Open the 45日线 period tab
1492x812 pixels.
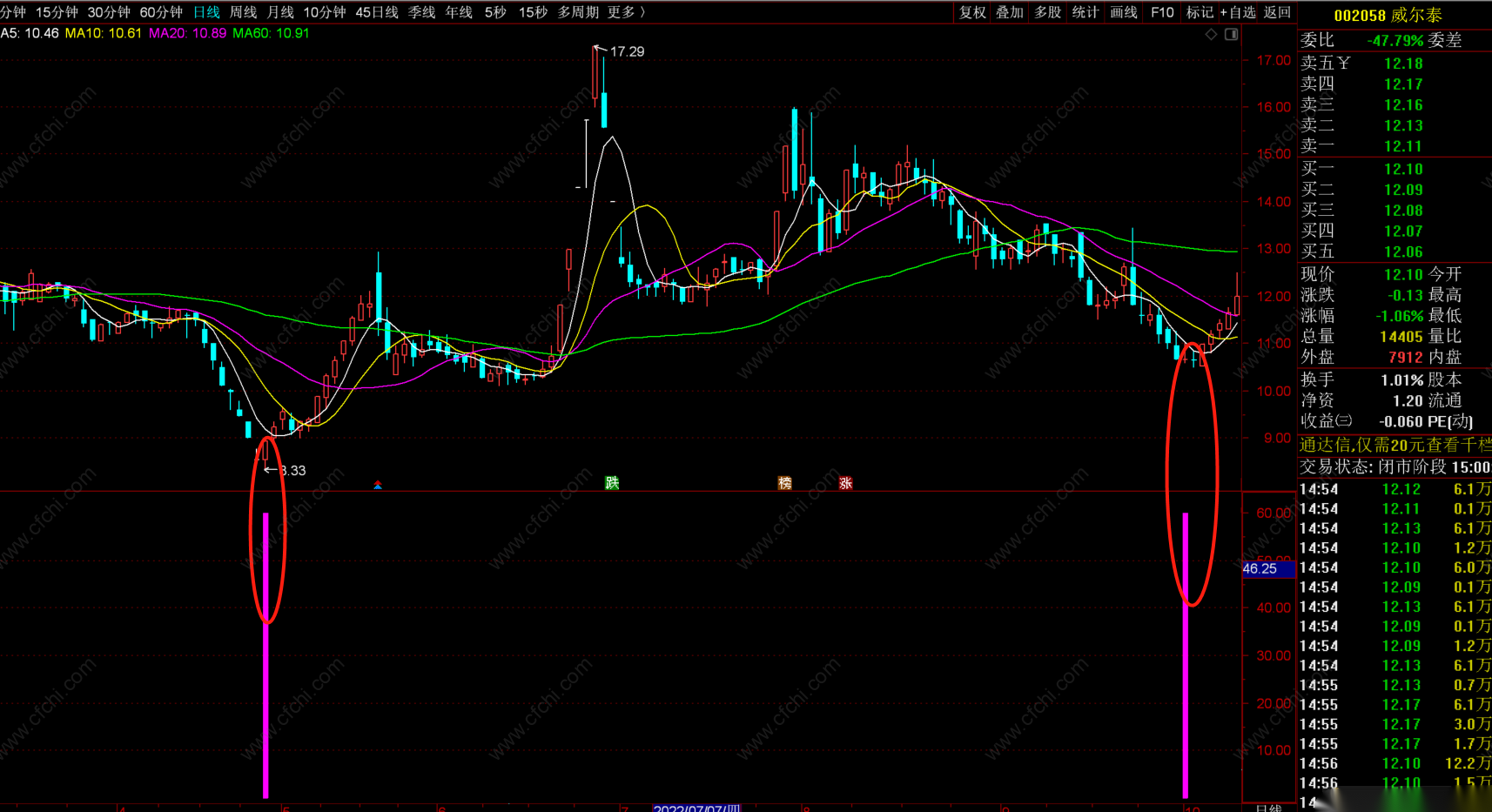377,12
